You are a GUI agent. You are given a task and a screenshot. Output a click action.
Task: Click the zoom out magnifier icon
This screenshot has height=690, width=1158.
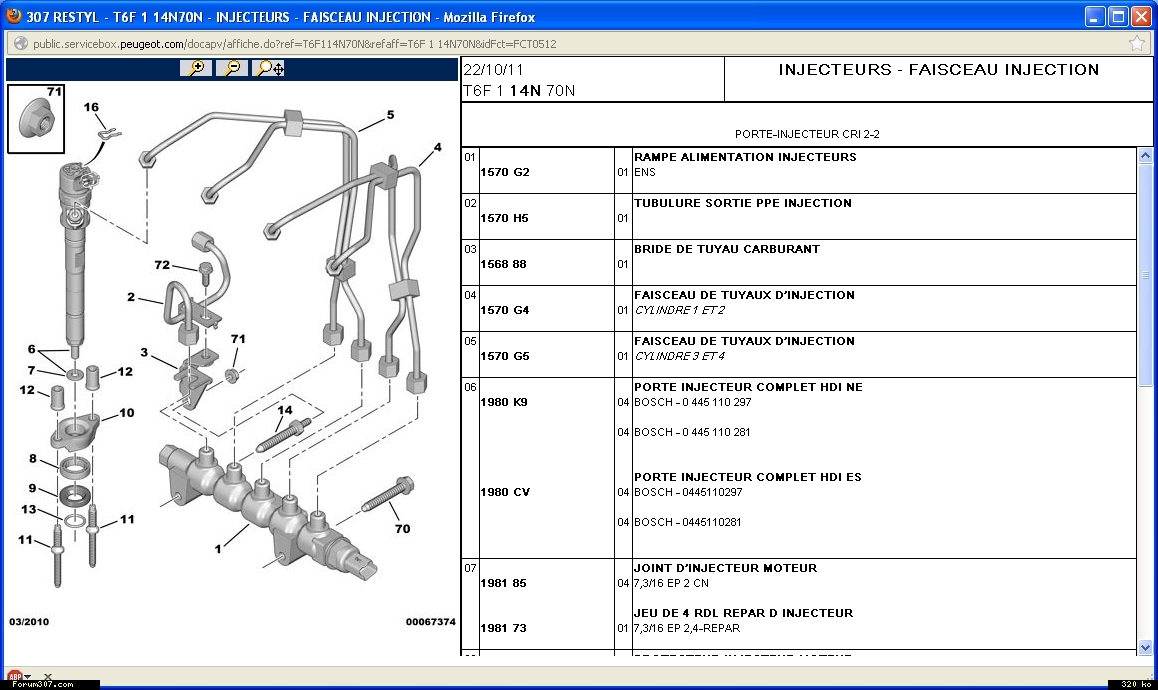[232, 68]
